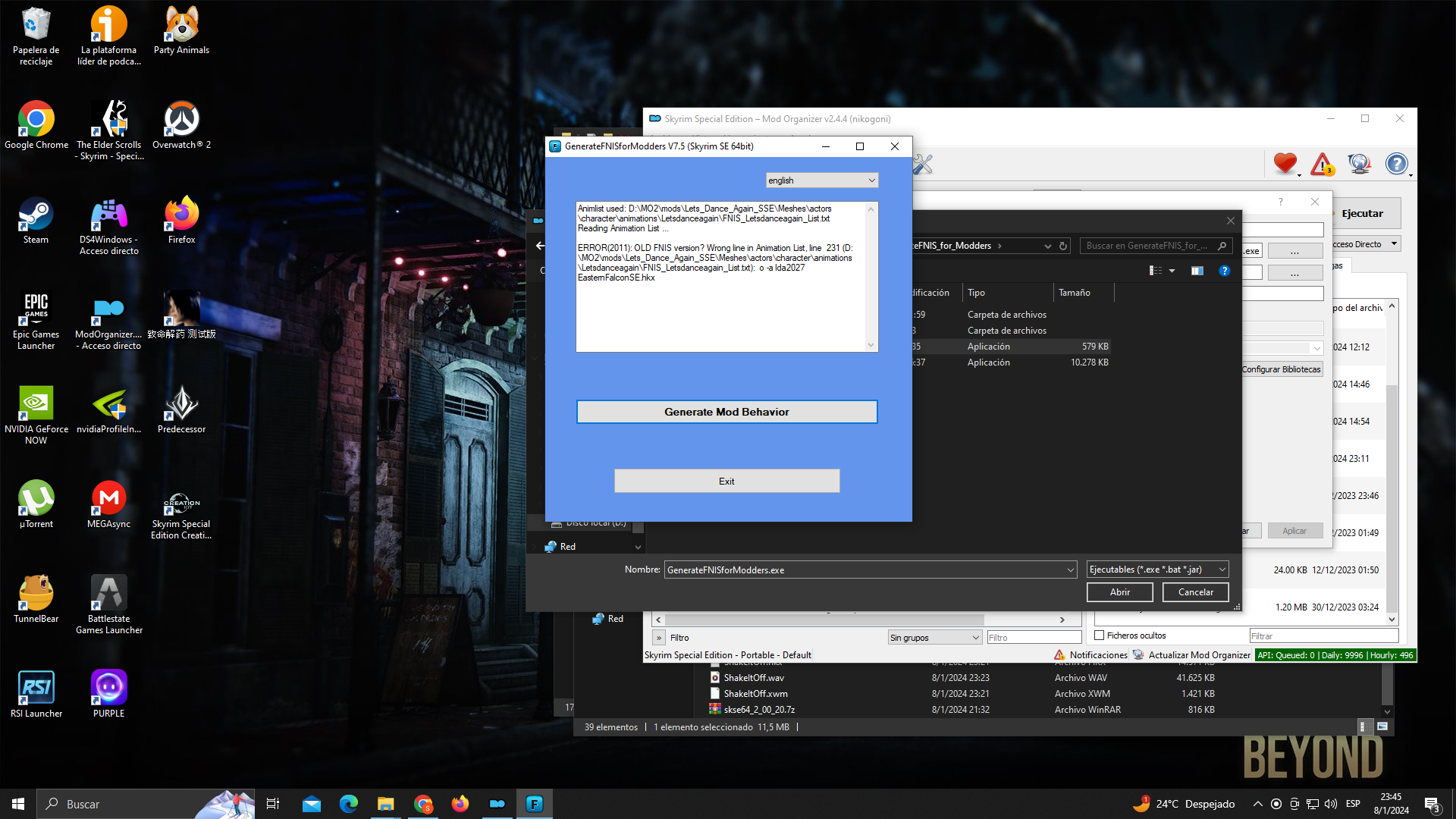1456x819 pixels.
Task: Open the Mod Organizer tools wrench icon
Action: coord(922,164)
